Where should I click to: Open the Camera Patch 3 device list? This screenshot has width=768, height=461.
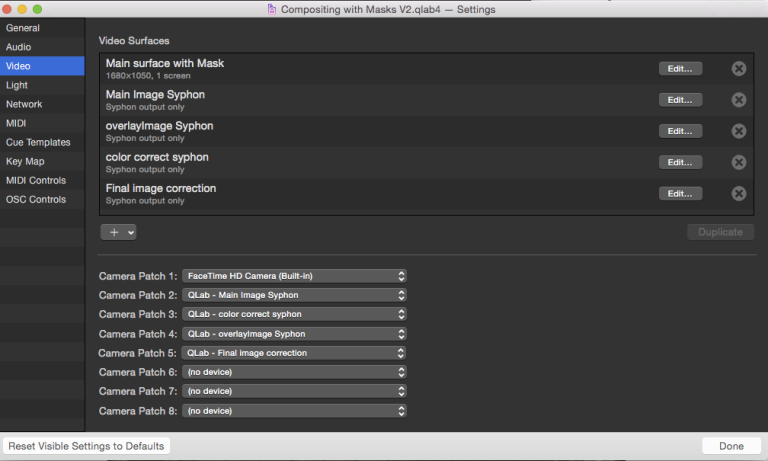294,314
